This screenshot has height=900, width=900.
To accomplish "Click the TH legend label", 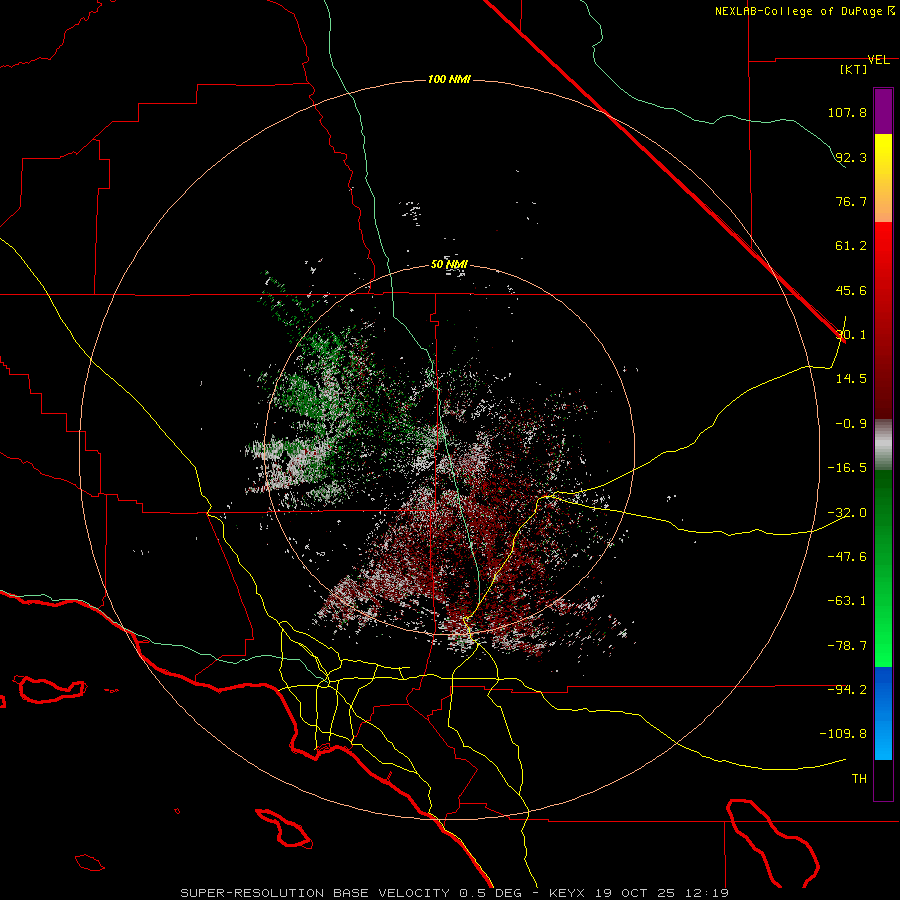I will click(x=859, y=779).
